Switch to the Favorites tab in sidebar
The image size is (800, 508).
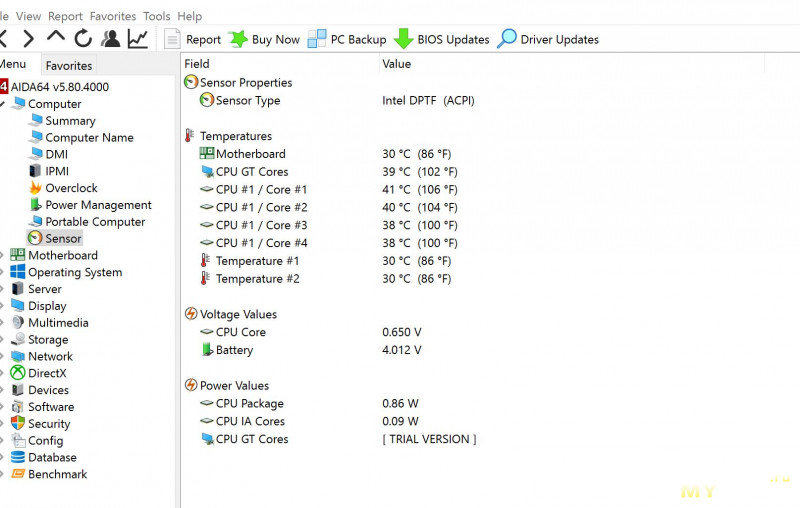click(x=69, y=65)
